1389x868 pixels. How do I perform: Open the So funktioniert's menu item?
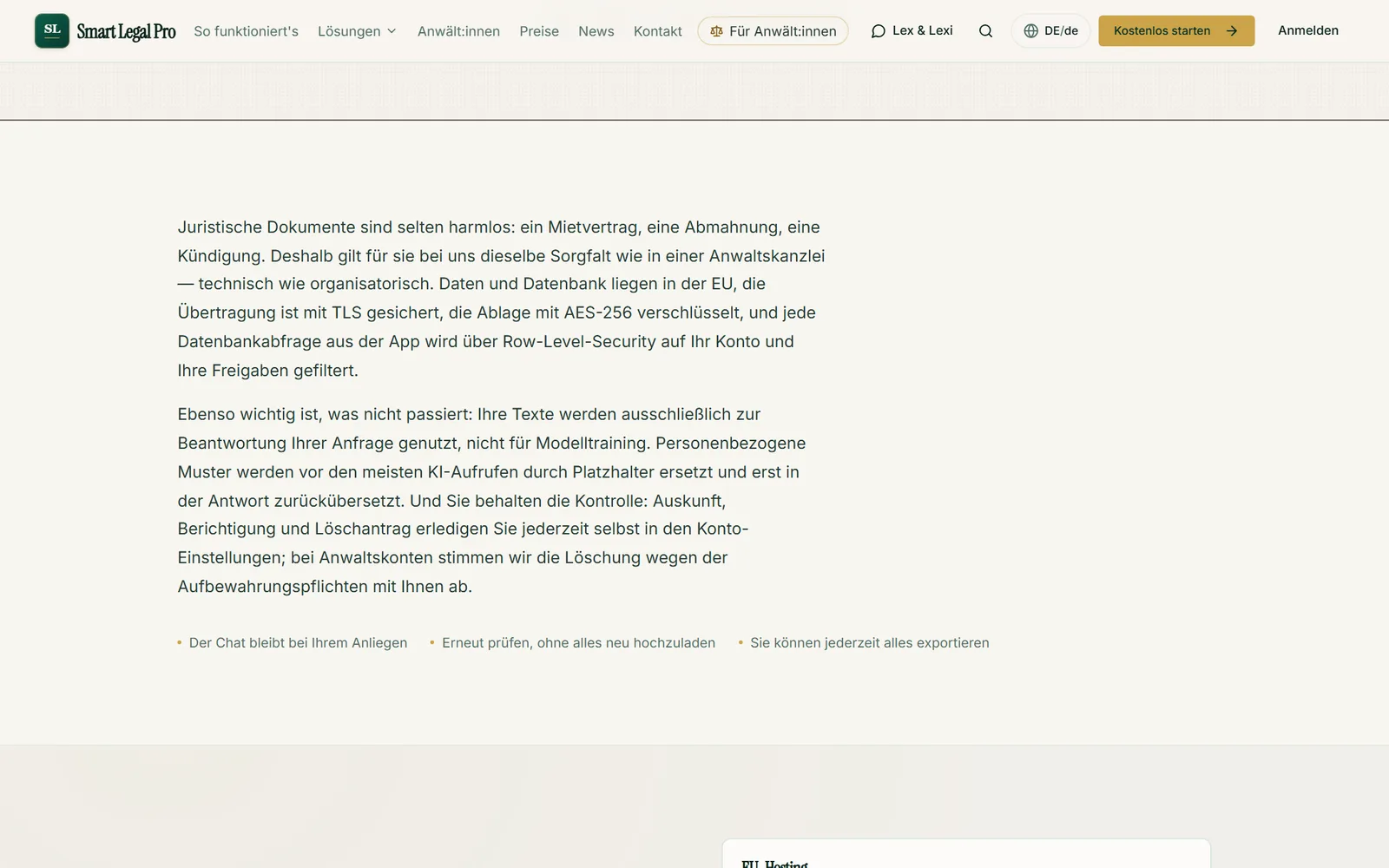coord(246,31)
